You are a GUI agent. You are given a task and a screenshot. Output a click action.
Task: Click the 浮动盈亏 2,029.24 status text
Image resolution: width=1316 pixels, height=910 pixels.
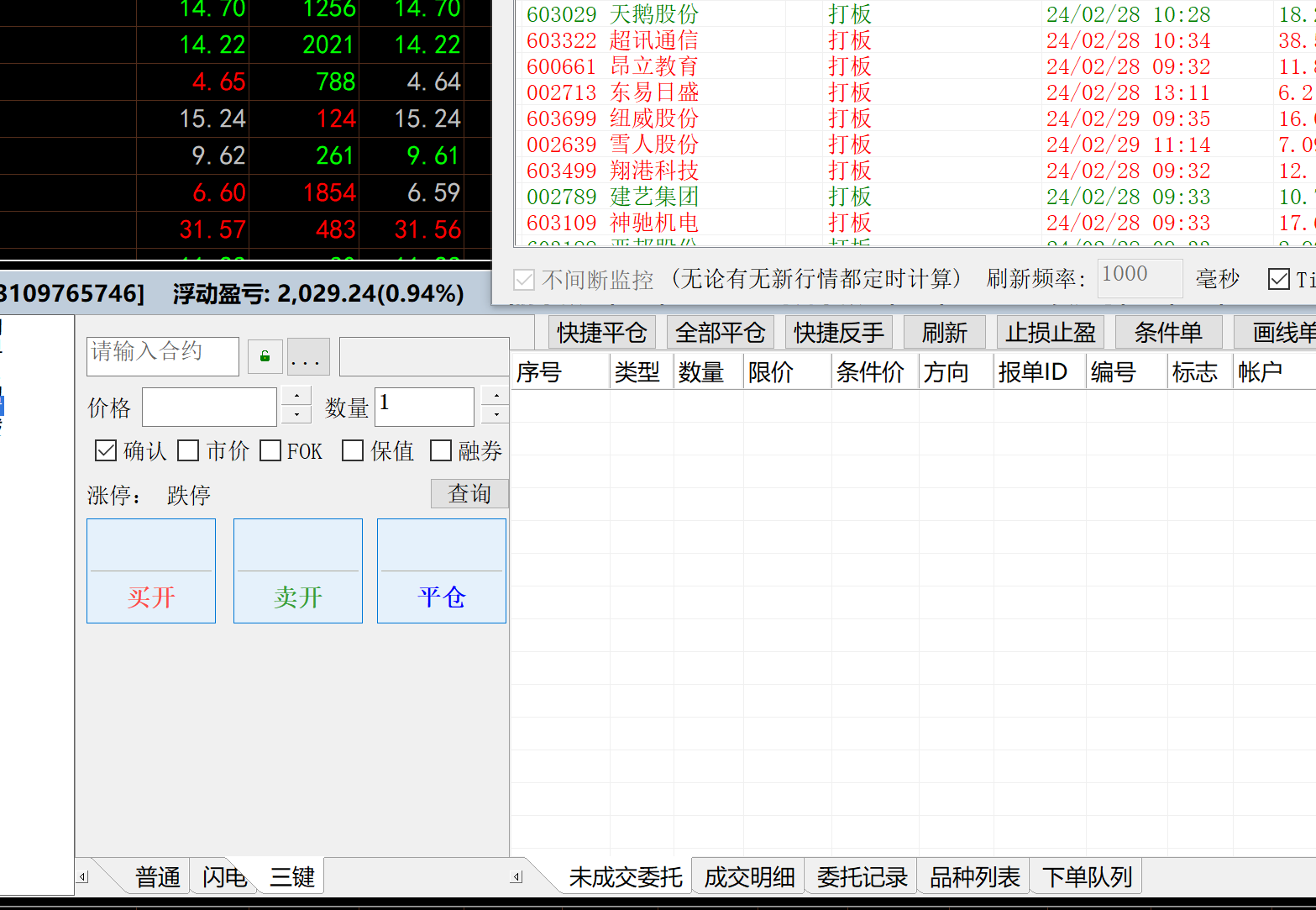[x=318, y=293]
